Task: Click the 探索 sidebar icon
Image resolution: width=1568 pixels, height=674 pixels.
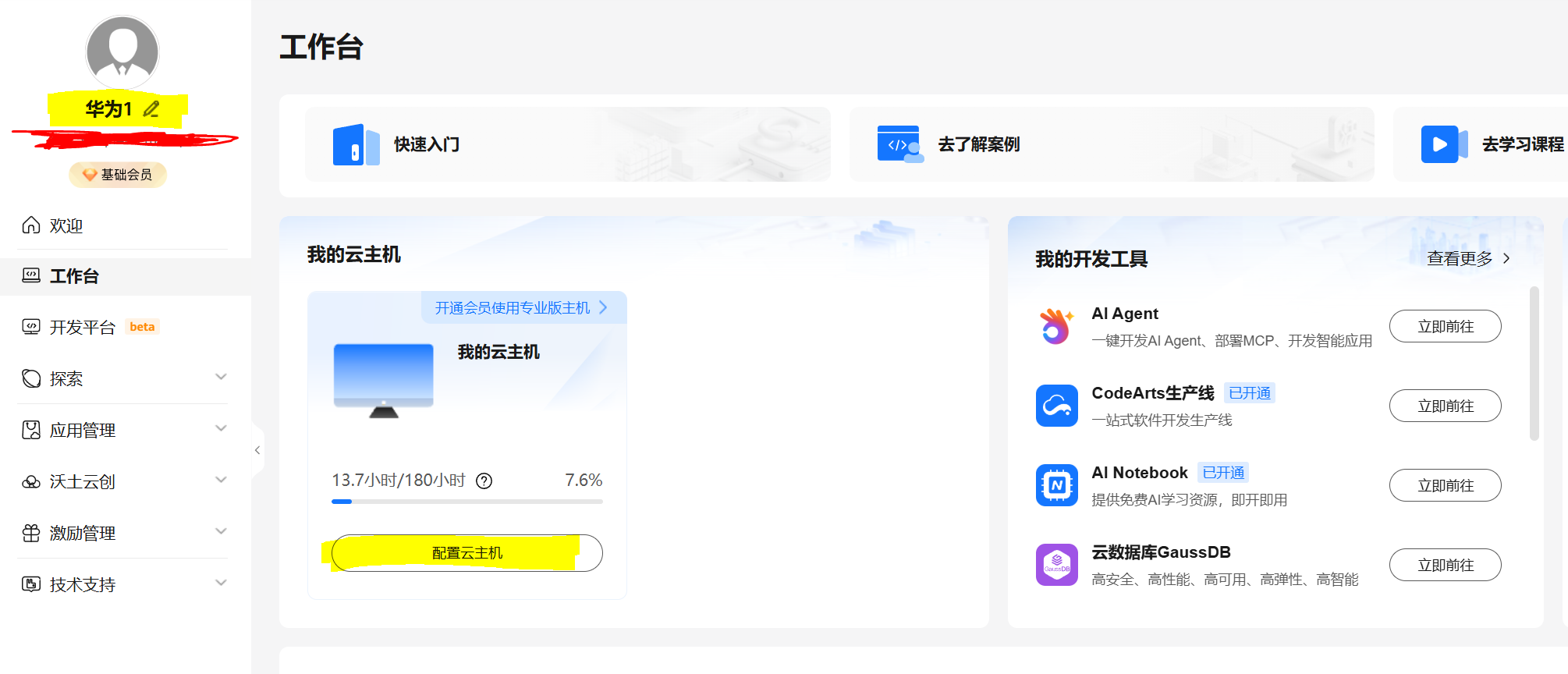Action: click(x=31, y=378)
